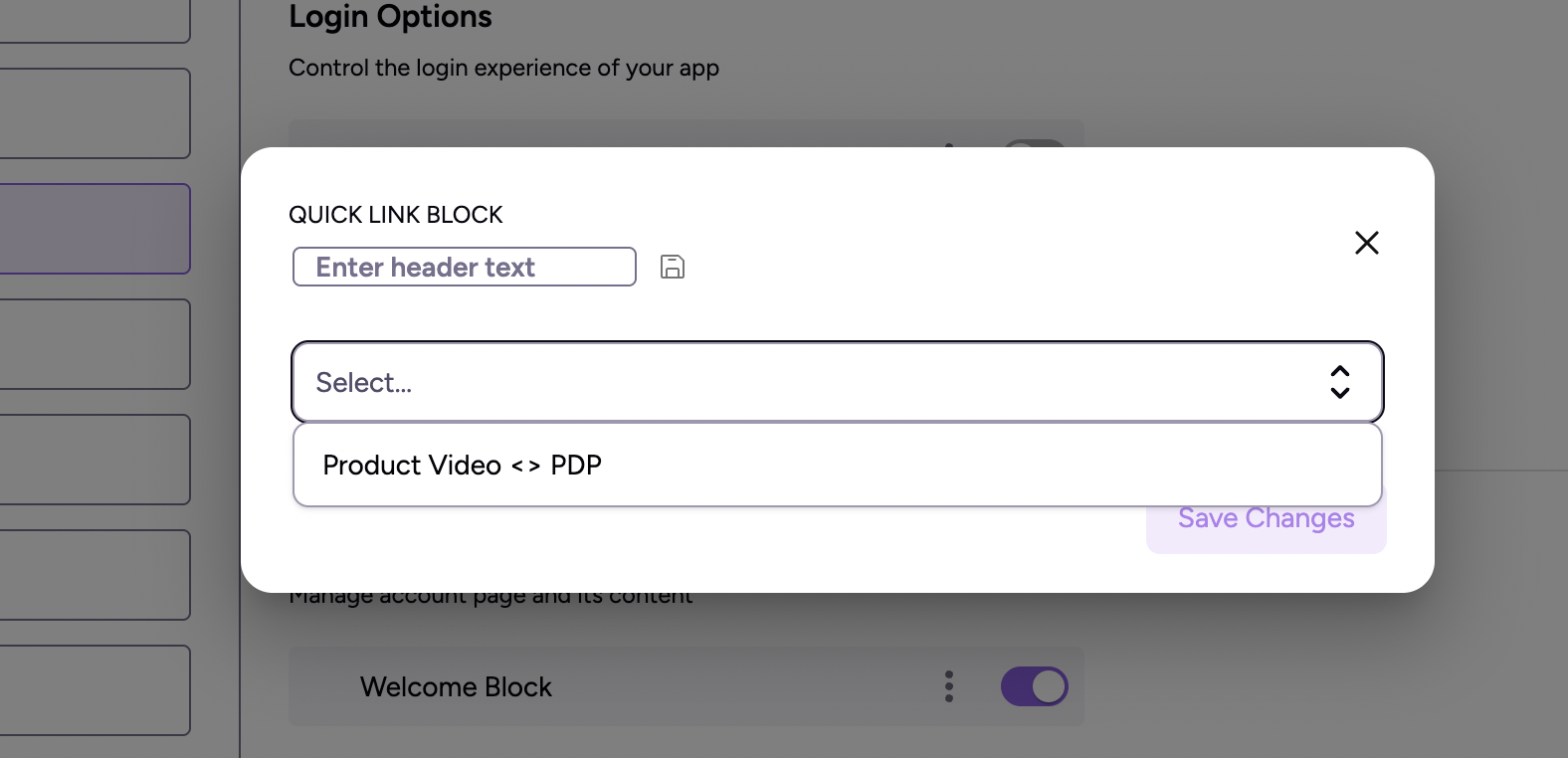Image resolution: width=1568 pixels, height=758 pixels.
Task: Click the upward chevron in the Select box
Action: click(1340, 372)
